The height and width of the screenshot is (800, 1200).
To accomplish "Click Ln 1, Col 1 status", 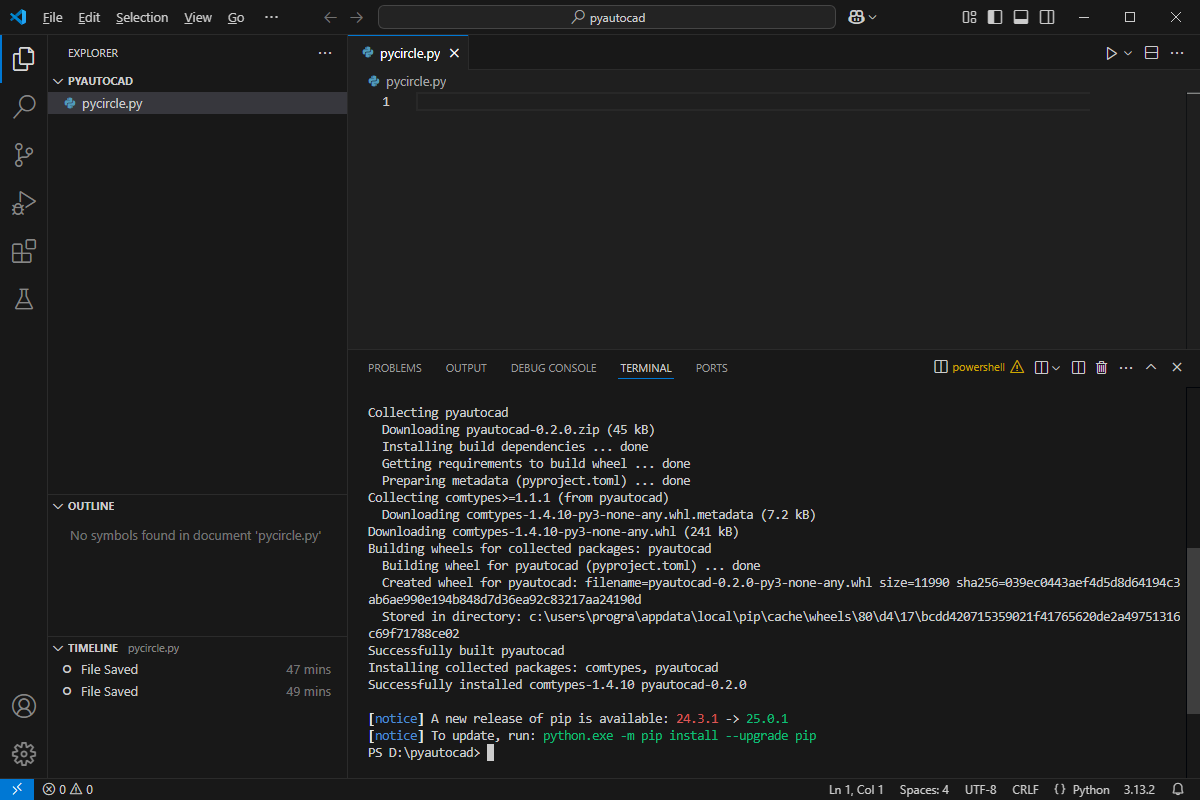I will pyautogui.click(x=856, y=789).
